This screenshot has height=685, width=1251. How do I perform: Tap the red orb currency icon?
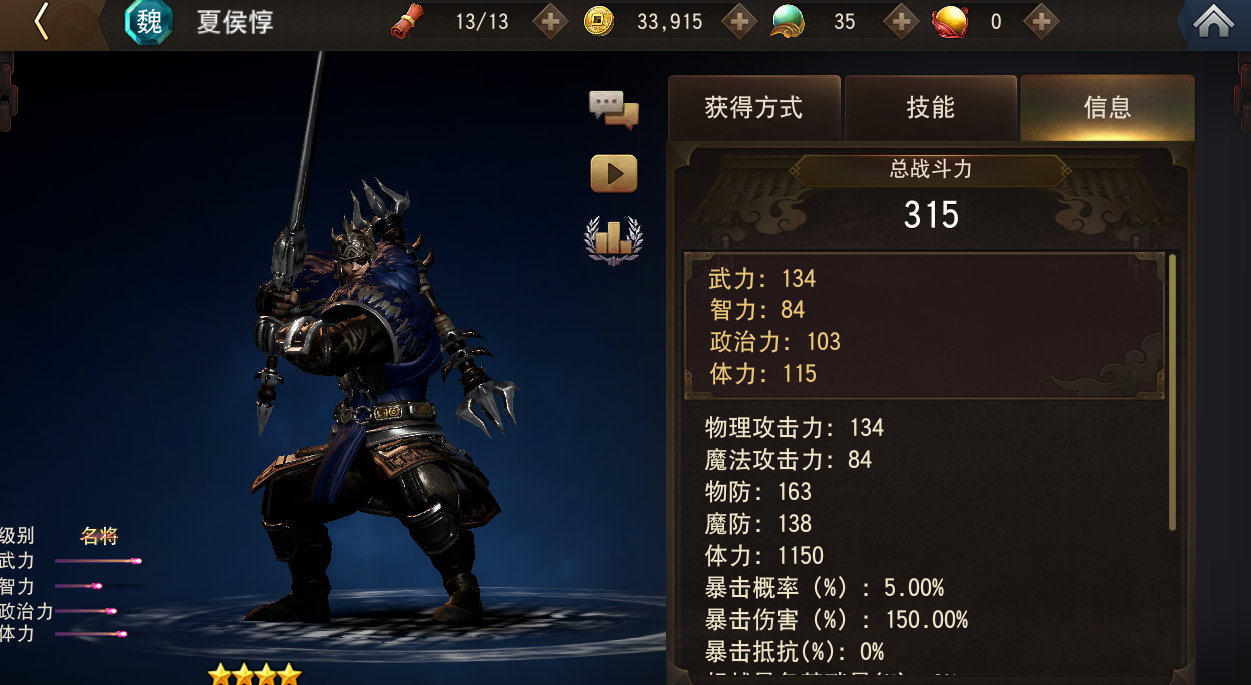point(950,21)
